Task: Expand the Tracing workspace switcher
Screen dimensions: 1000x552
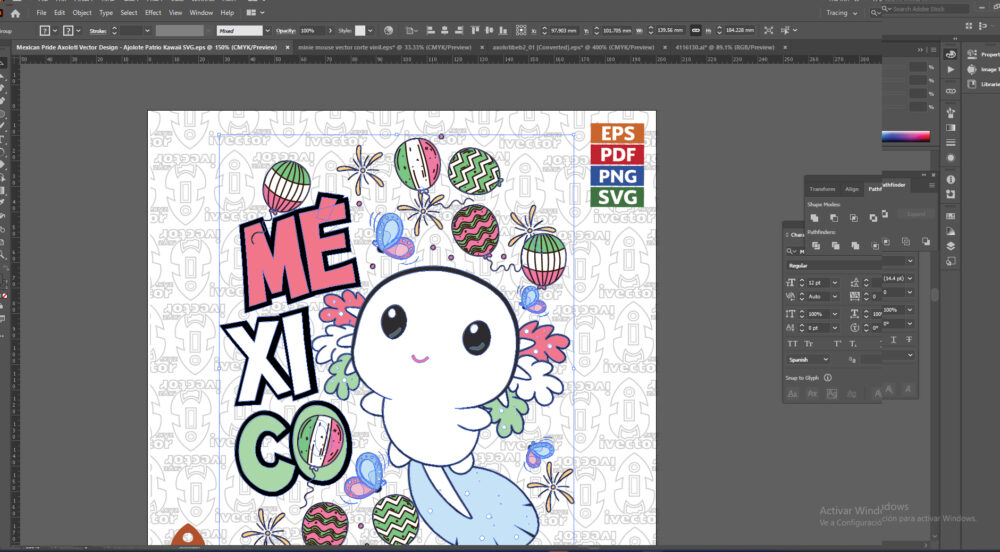Action: pos(842,13)
